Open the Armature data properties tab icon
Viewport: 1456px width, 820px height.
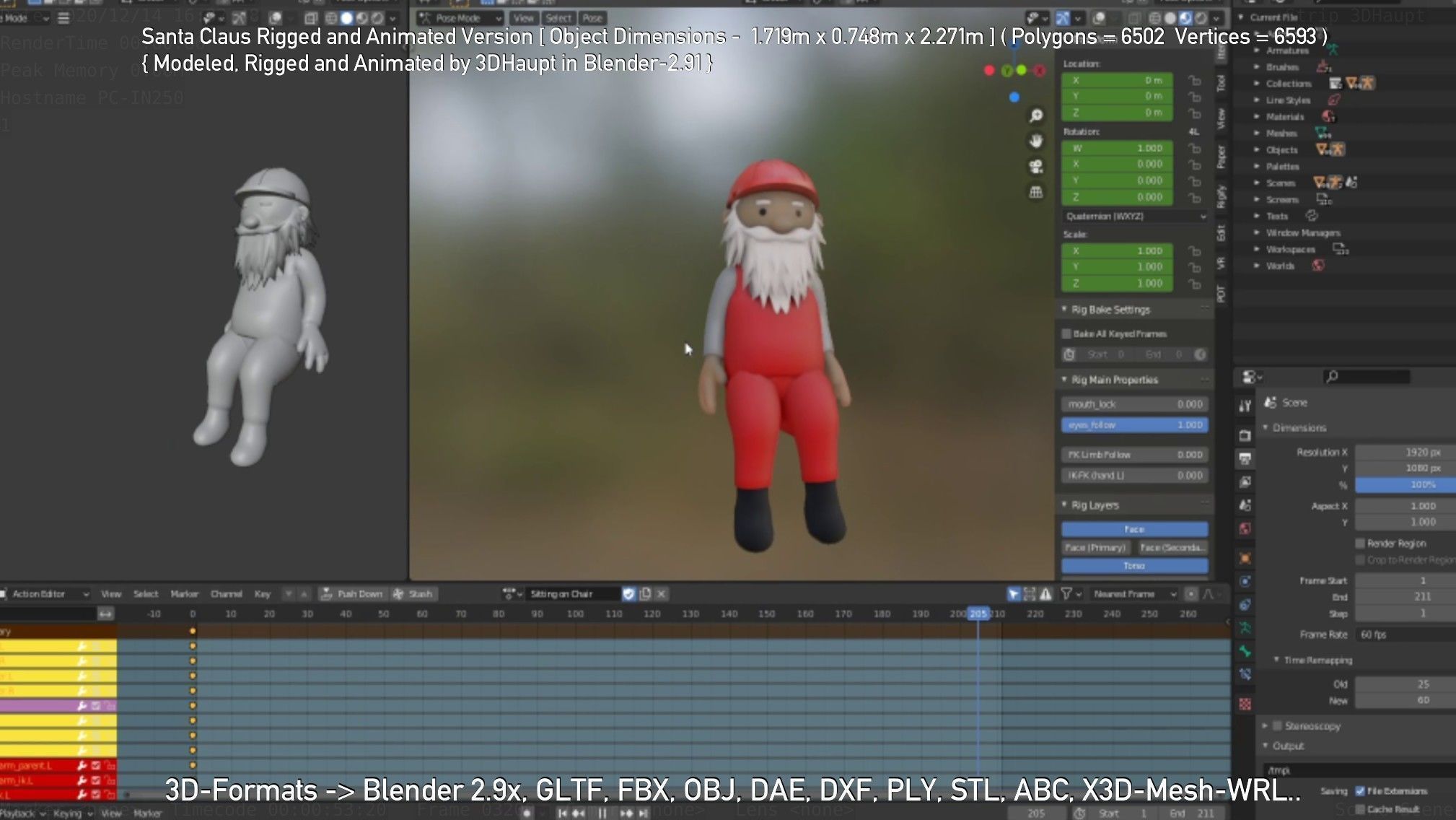(1245, 628)
